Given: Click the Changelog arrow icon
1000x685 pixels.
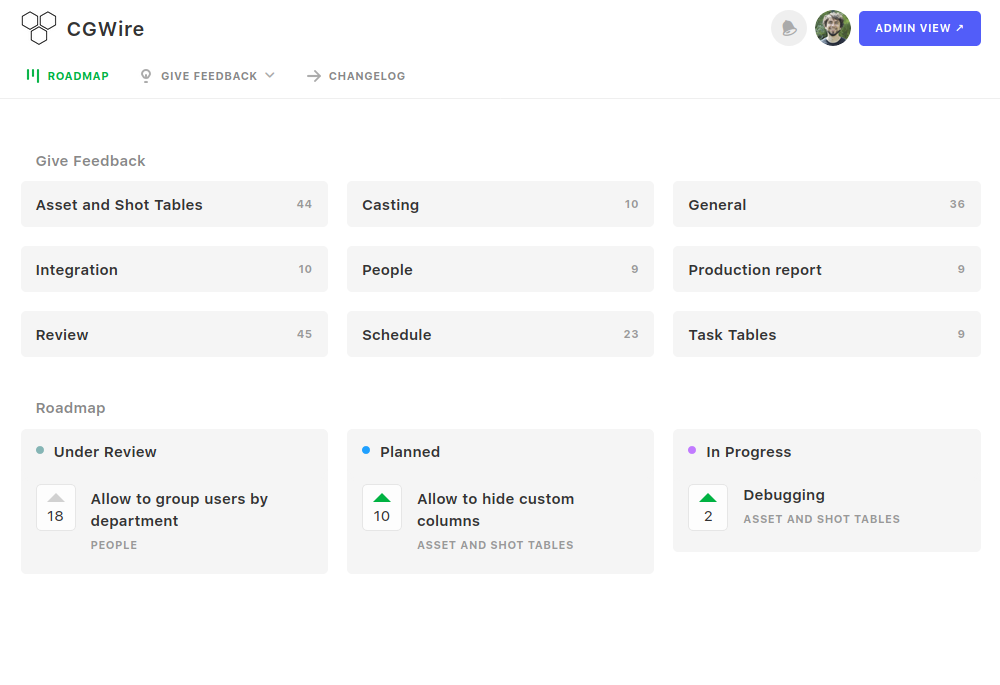Looking at the screenshot, I should [x=314, y=76].
